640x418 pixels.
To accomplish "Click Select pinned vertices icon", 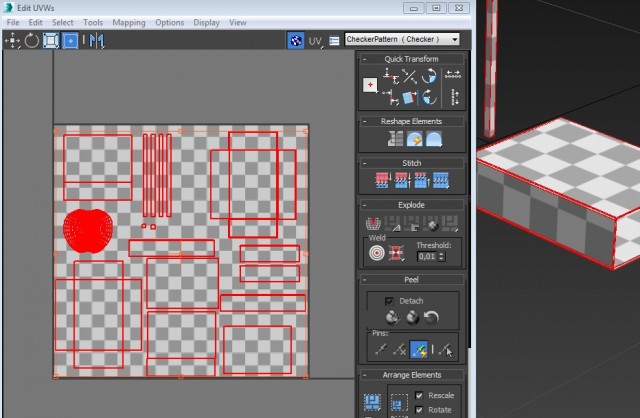I will click(446, 349).
